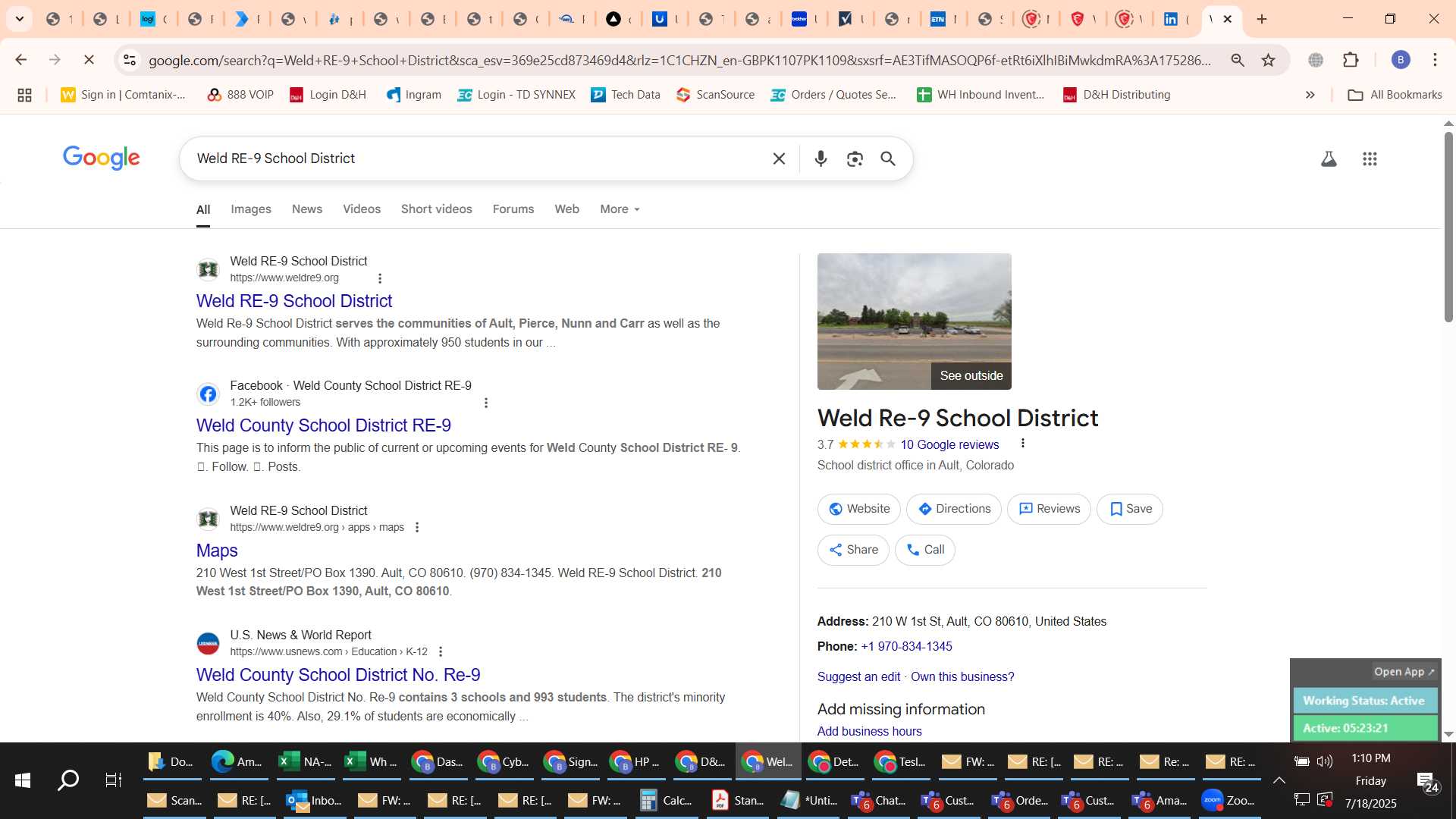1456x819 pixels.
Task: Click the Website button in knowledge panel
Action: (x=859, y=509)
